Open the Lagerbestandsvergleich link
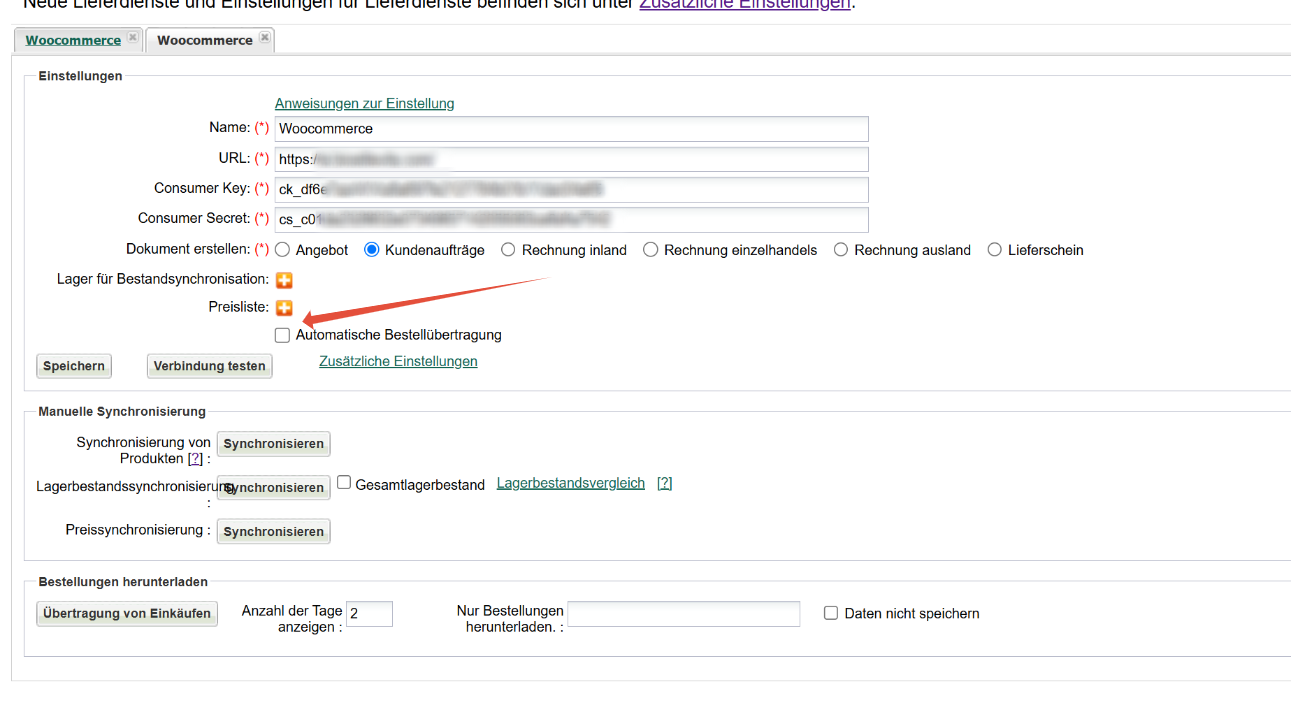Viewport: 1291px width, 712px height. [571, 483]
